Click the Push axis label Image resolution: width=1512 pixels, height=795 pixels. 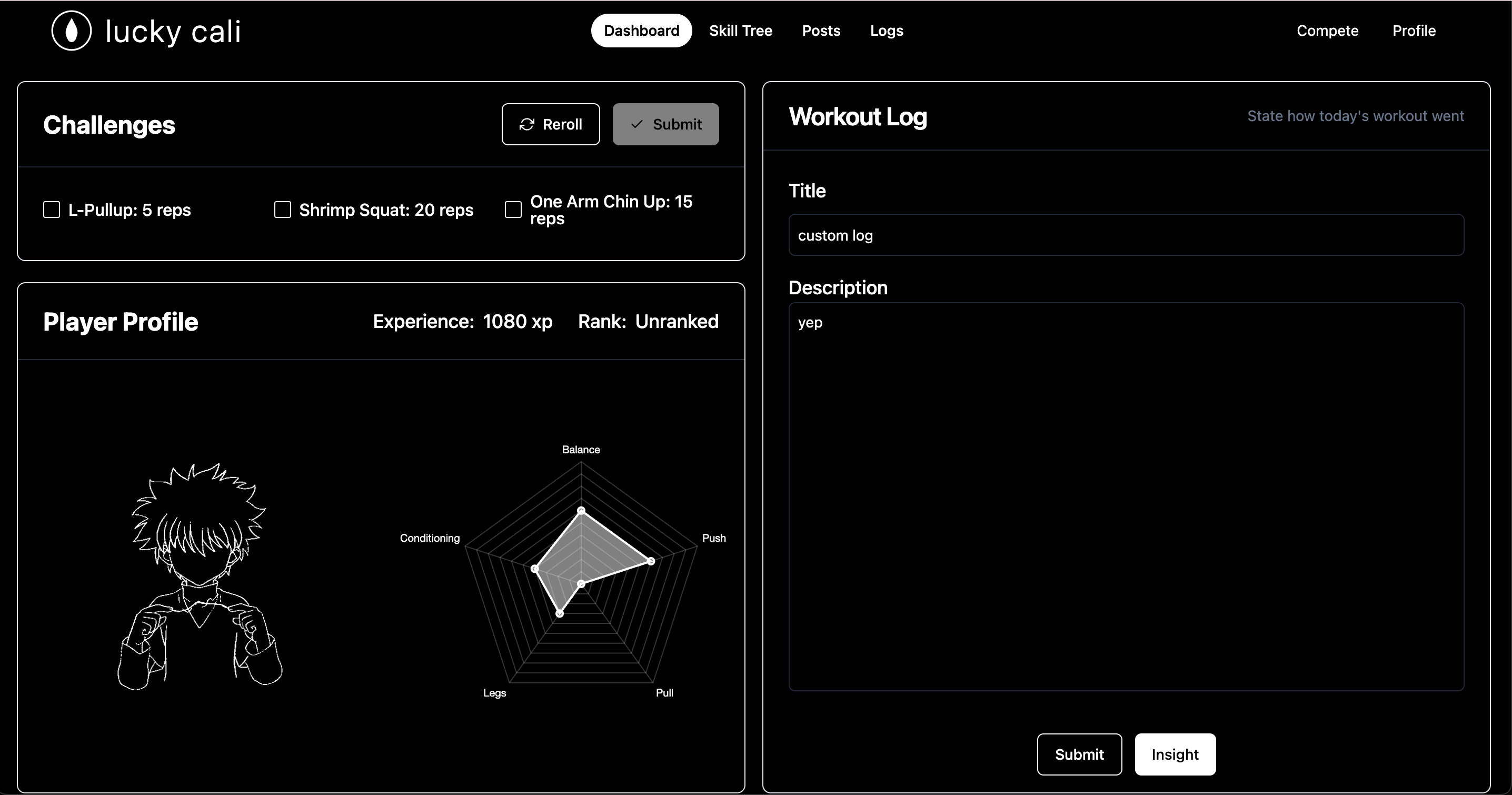coord(714,538)
